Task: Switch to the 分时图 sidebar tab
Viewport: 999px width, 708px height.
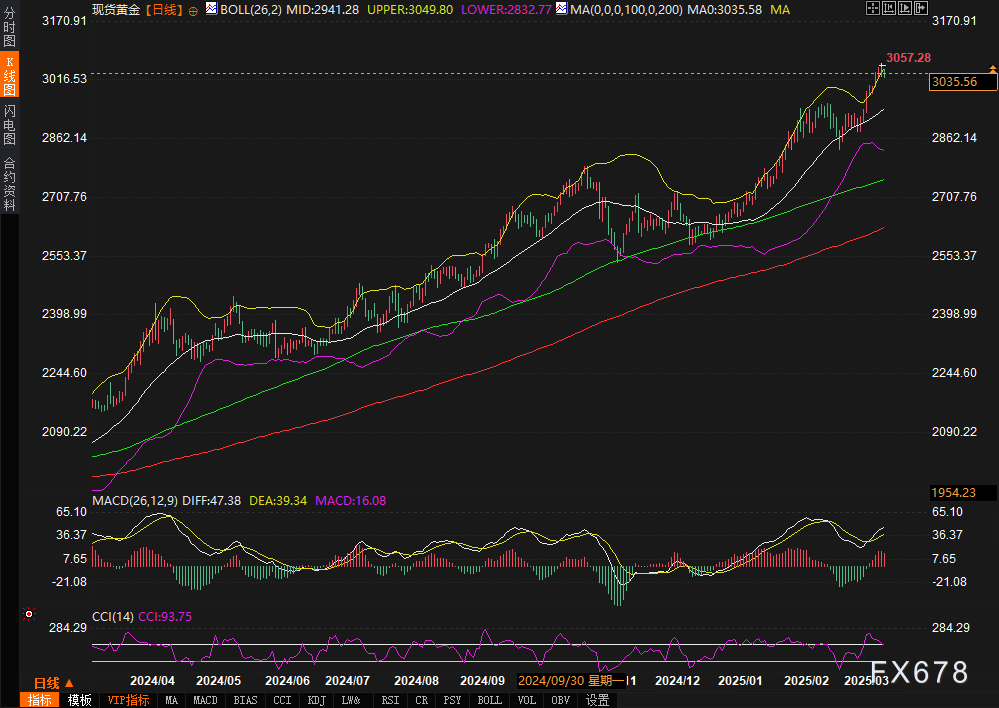Action: click(x=9, y=28)
